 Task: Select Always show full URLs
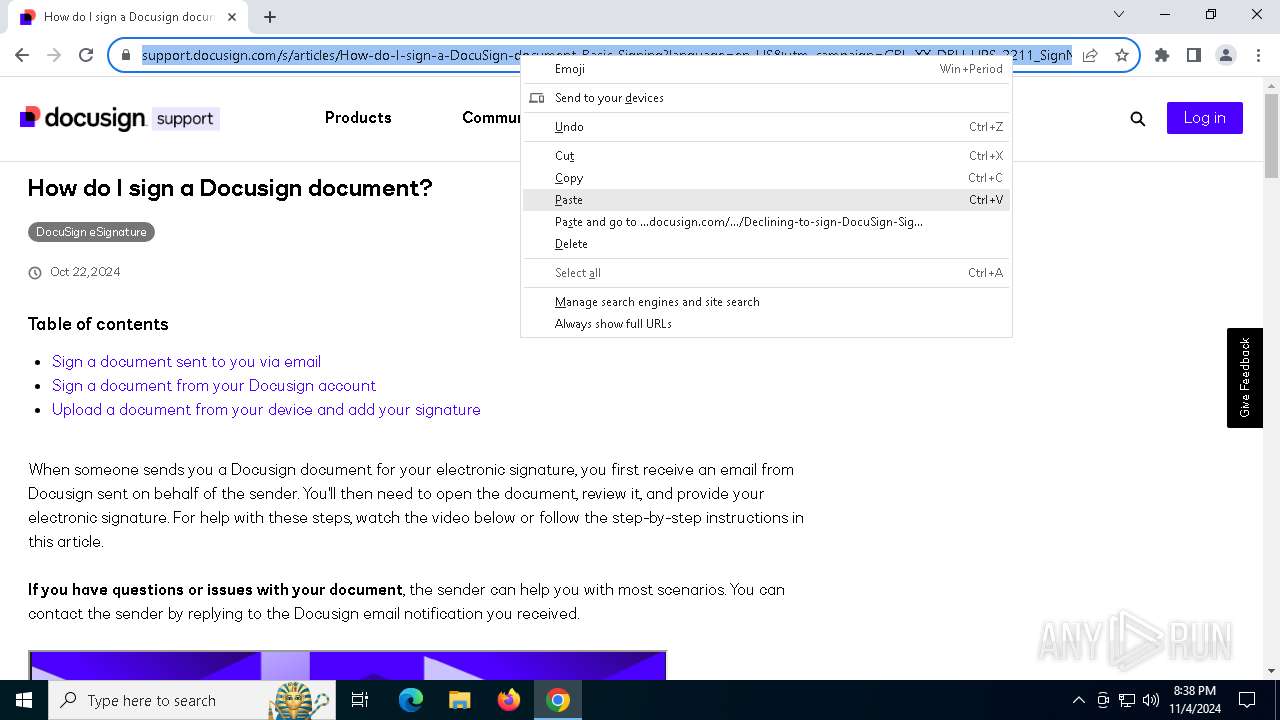766,324
